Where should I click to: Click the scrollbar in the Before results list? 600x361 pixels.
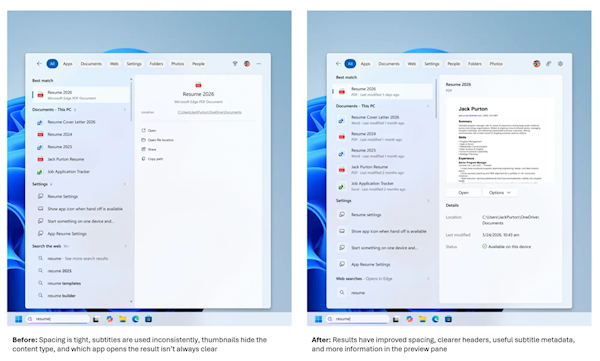[x=131, y=101]
